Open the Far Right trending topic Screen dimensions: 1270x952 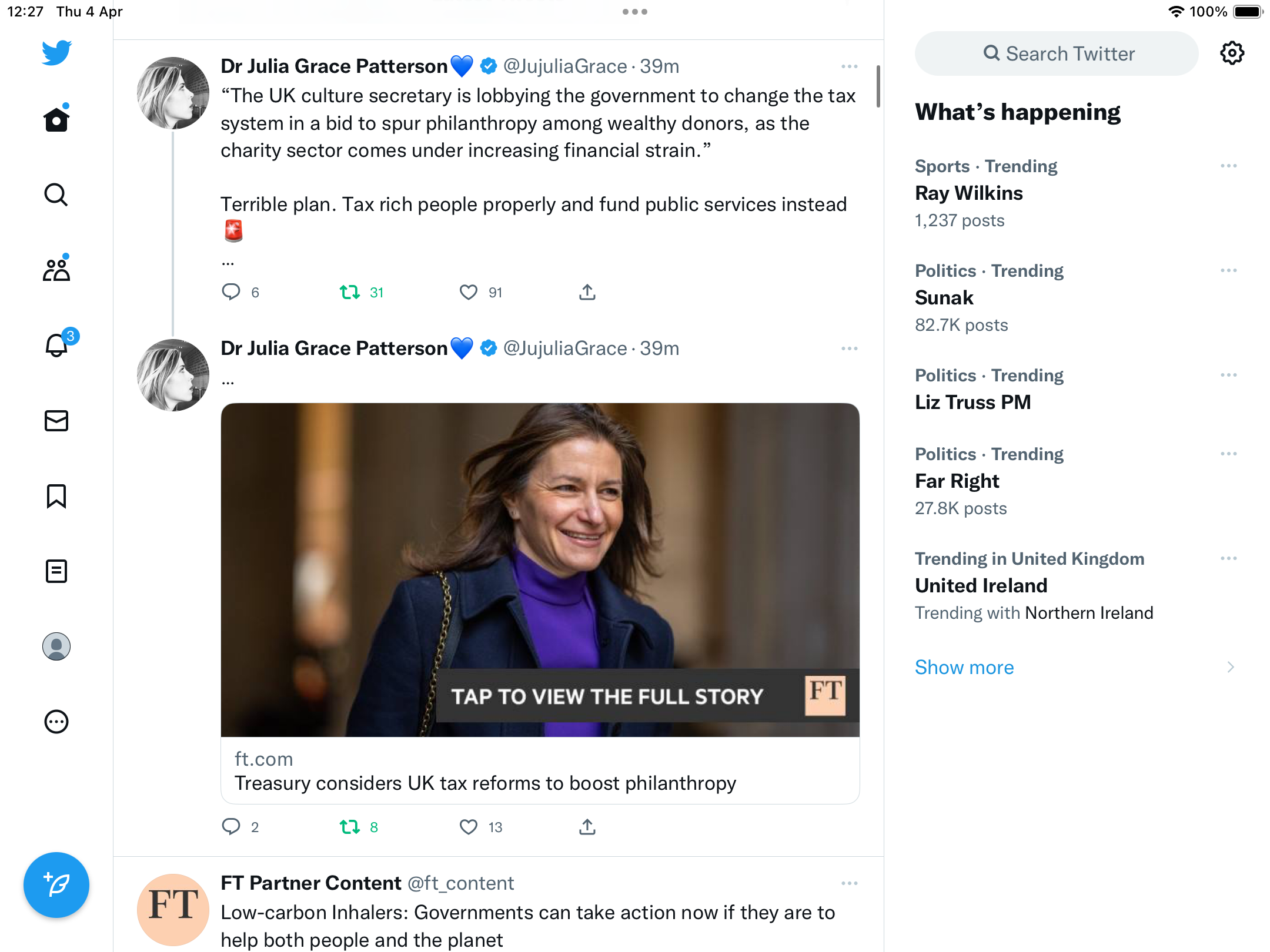point(957,481)
